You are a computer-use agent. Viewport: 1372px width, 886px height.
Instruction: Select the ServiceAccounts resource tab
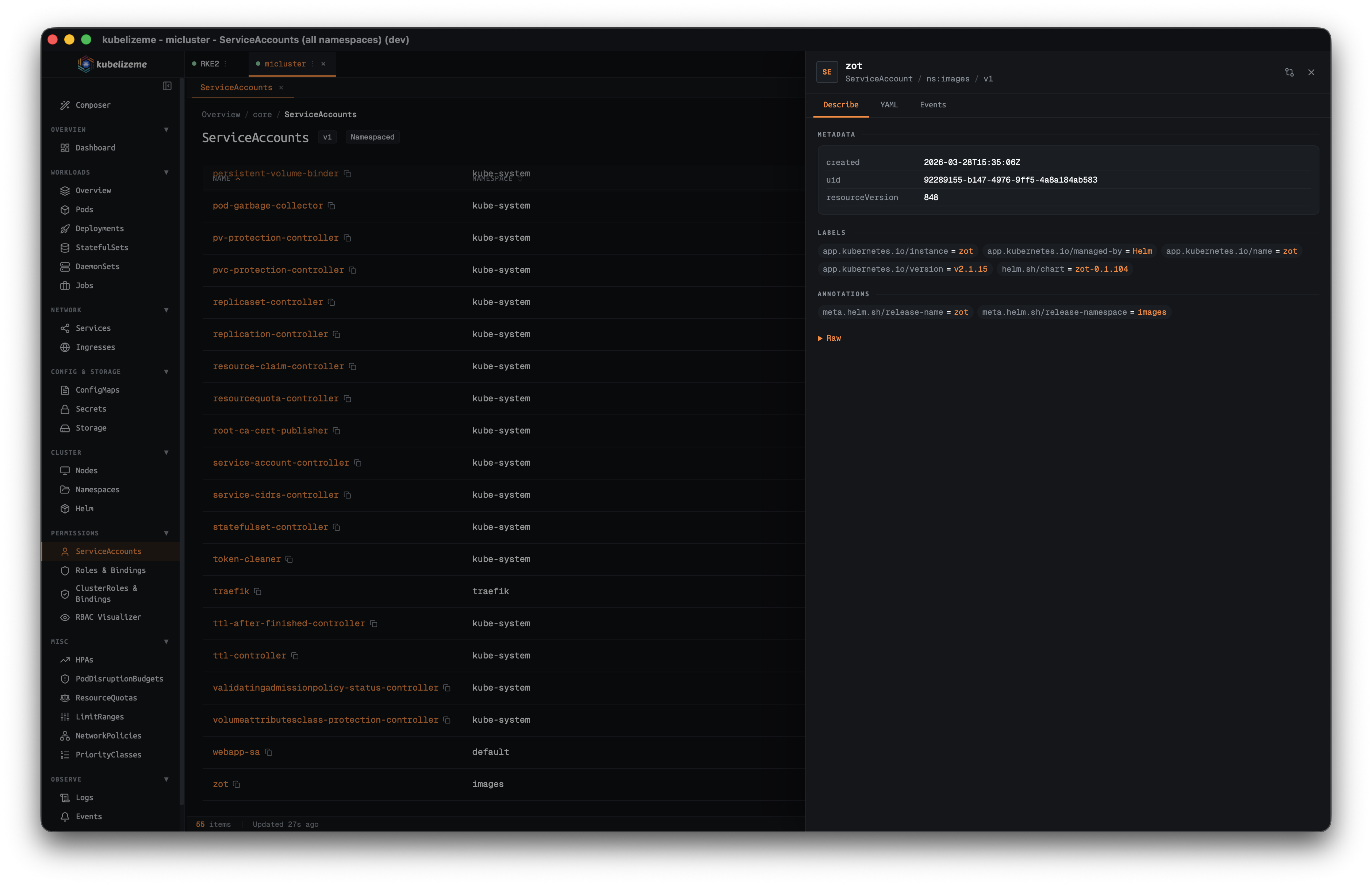236,87
